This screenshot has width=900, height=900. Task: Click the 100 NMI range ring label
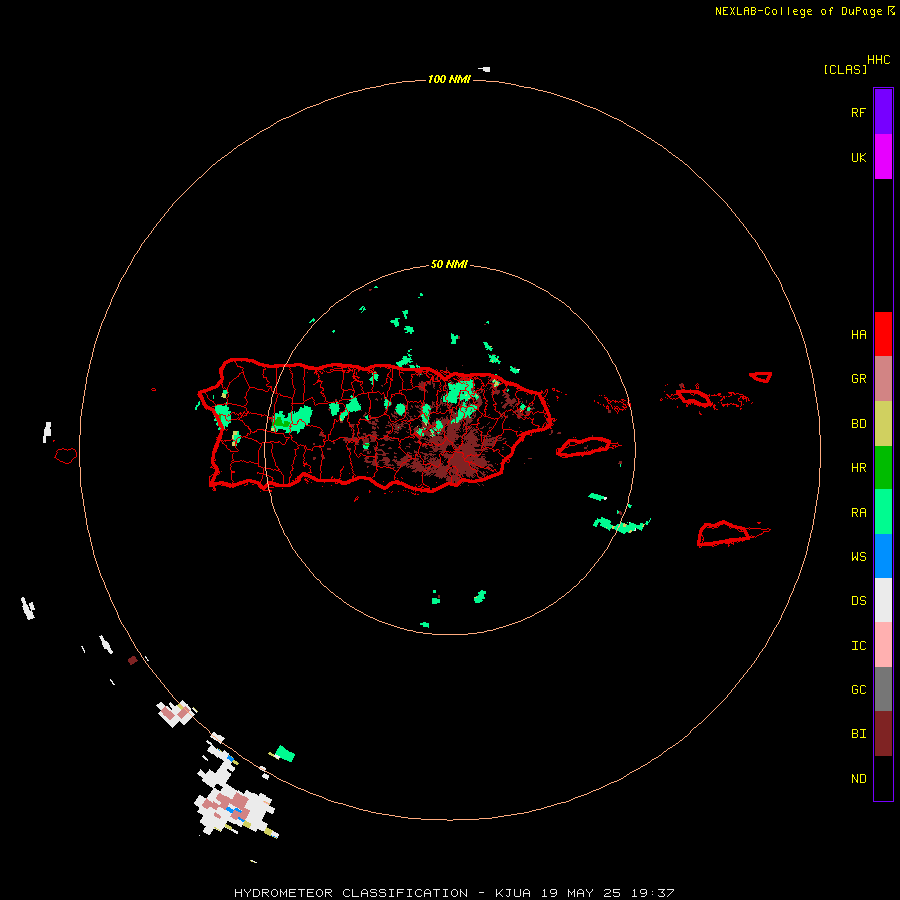[x=449, y=79]
